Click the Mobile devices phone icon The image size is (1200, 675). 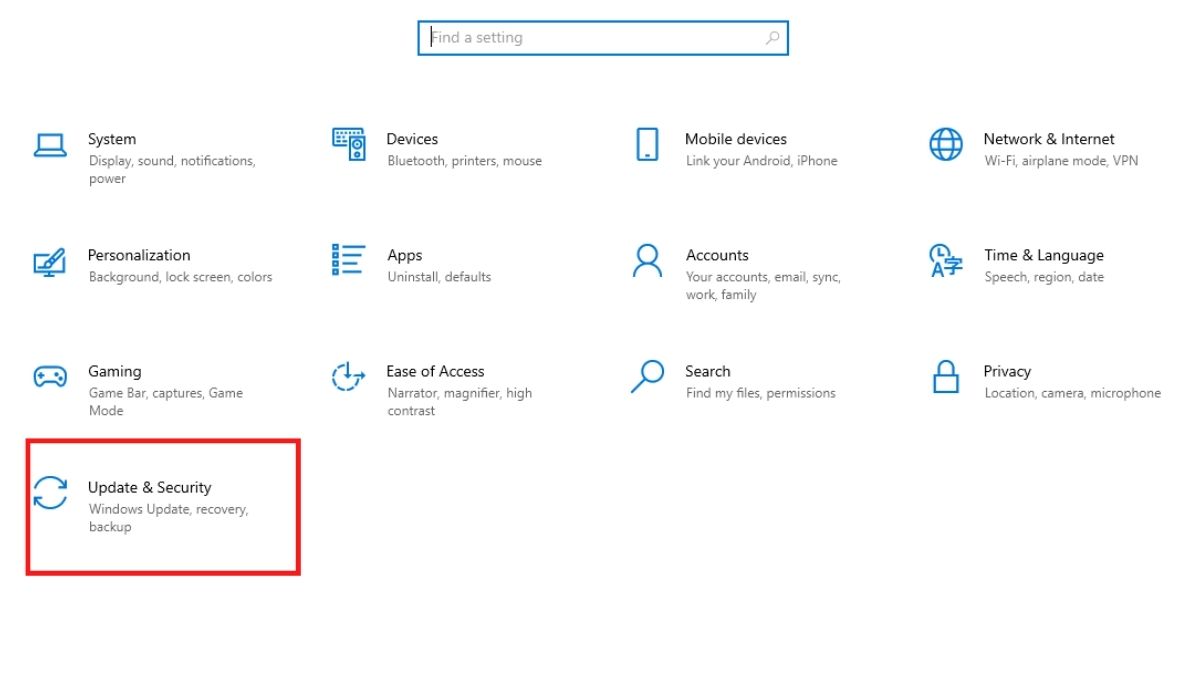tap(647, 144)
